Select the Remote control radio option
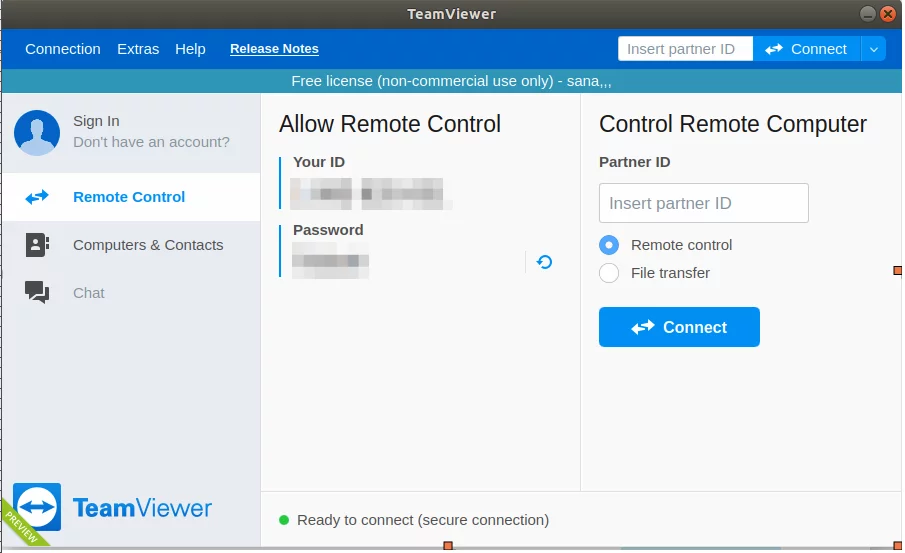Image resolution: width=905 pixels, height=553 pixels. [609, 245]
